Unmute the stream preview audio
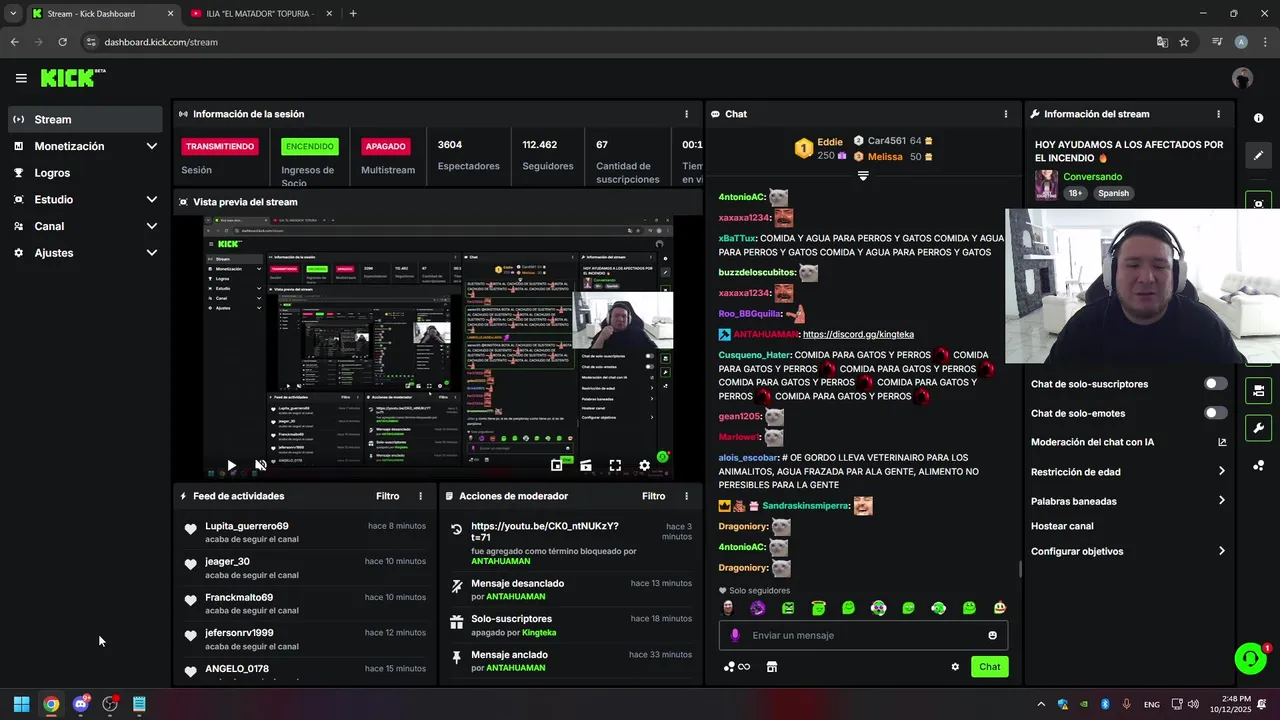This screenshot has width=1280, height=720. point(260,465)
